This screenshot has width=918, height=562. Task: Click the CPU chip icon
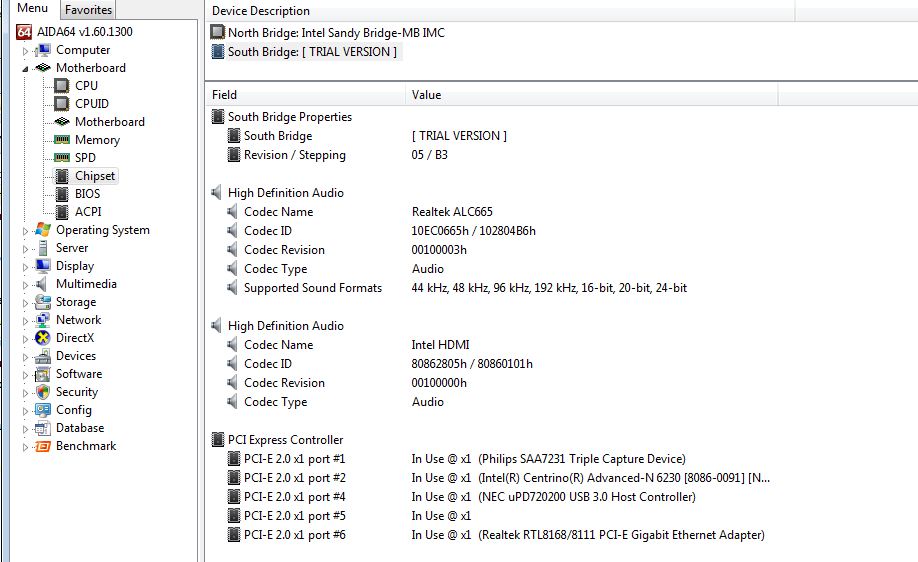[61, 85]
